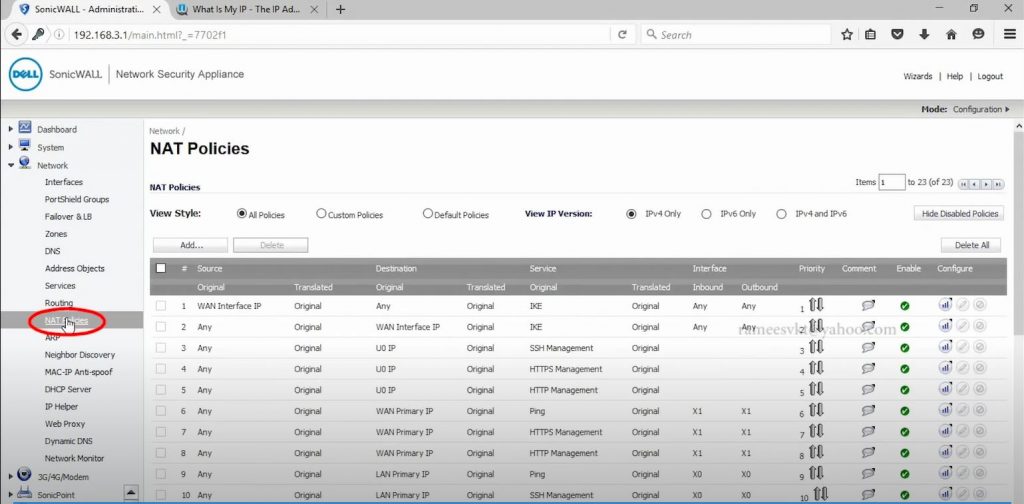Click the address bar URL
This screenshot has width=1024, height=504.
(x=150, y=35)
